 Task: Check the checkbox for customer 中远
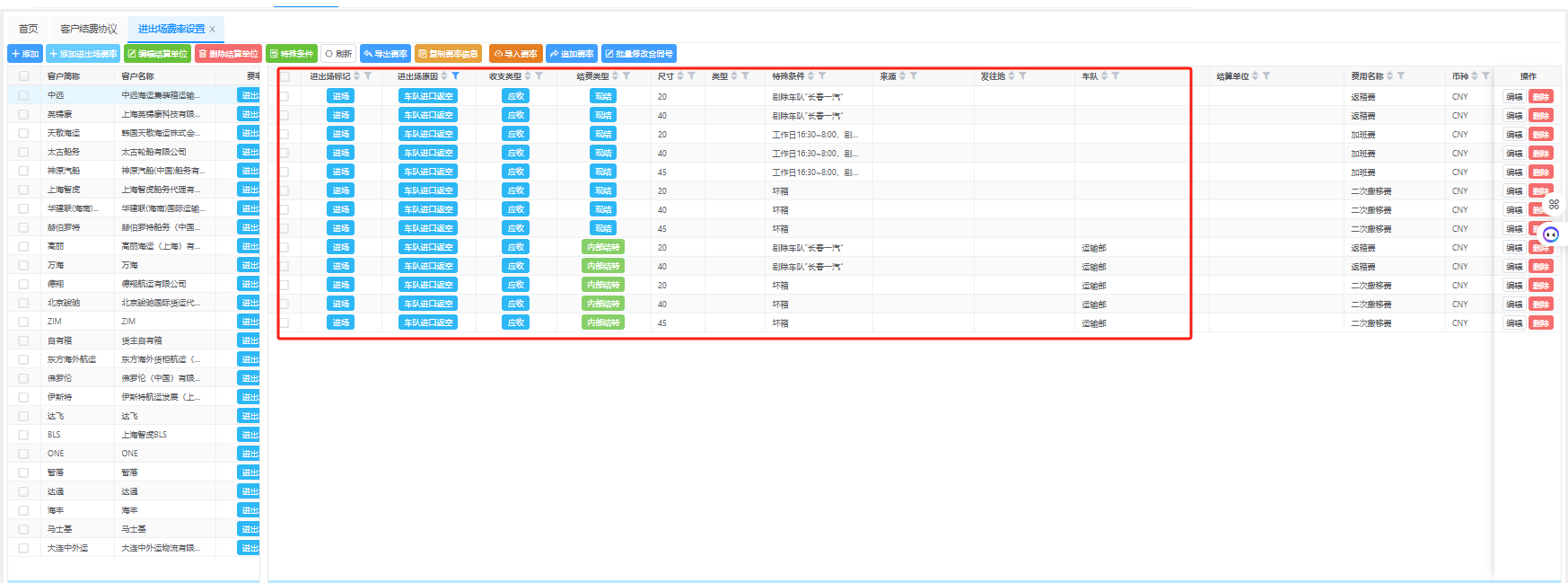pyautogui.click(x=24, y=95)
